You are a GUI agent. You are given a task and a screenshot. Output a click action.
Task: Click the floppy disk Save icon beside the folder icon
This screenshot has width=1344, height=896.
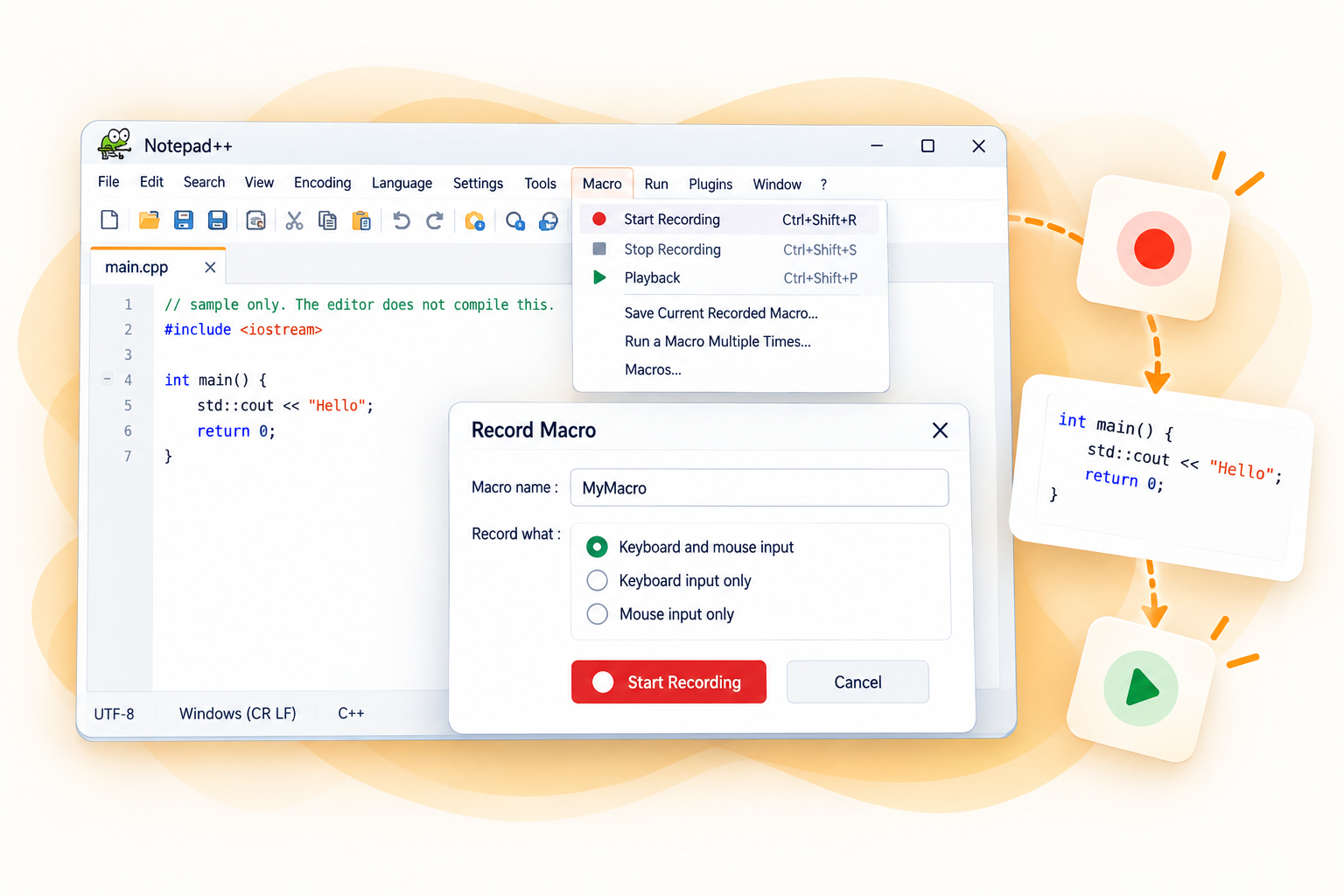[184, 220]
